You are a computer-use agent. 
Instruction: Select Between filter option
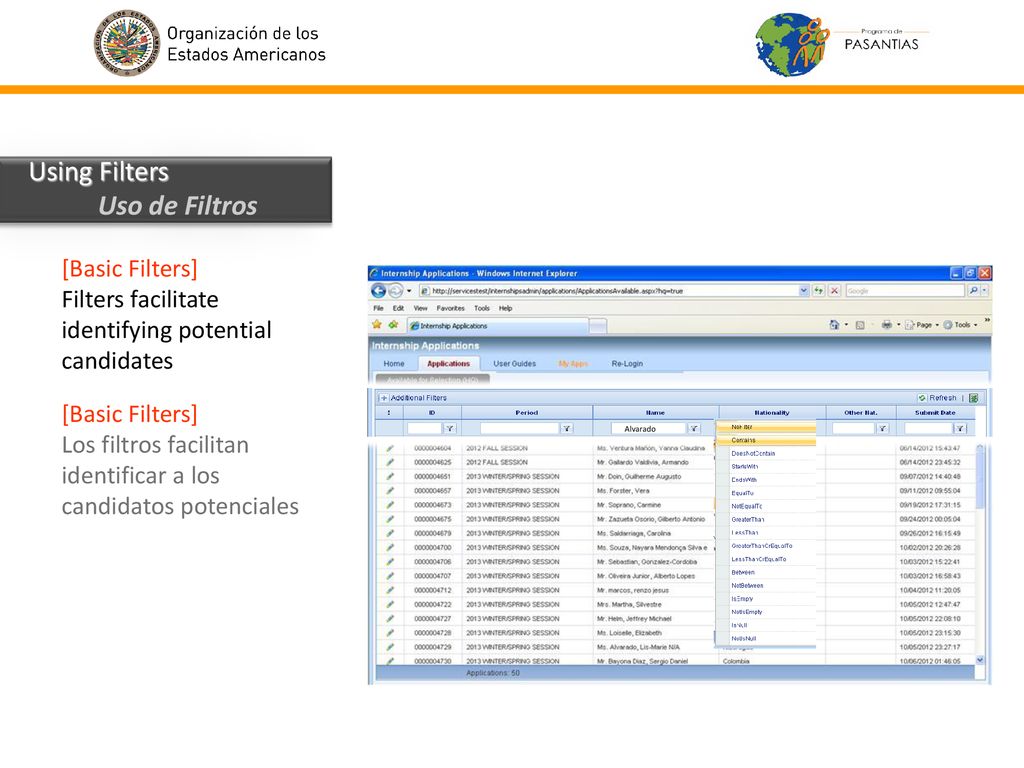coord(766,572)
